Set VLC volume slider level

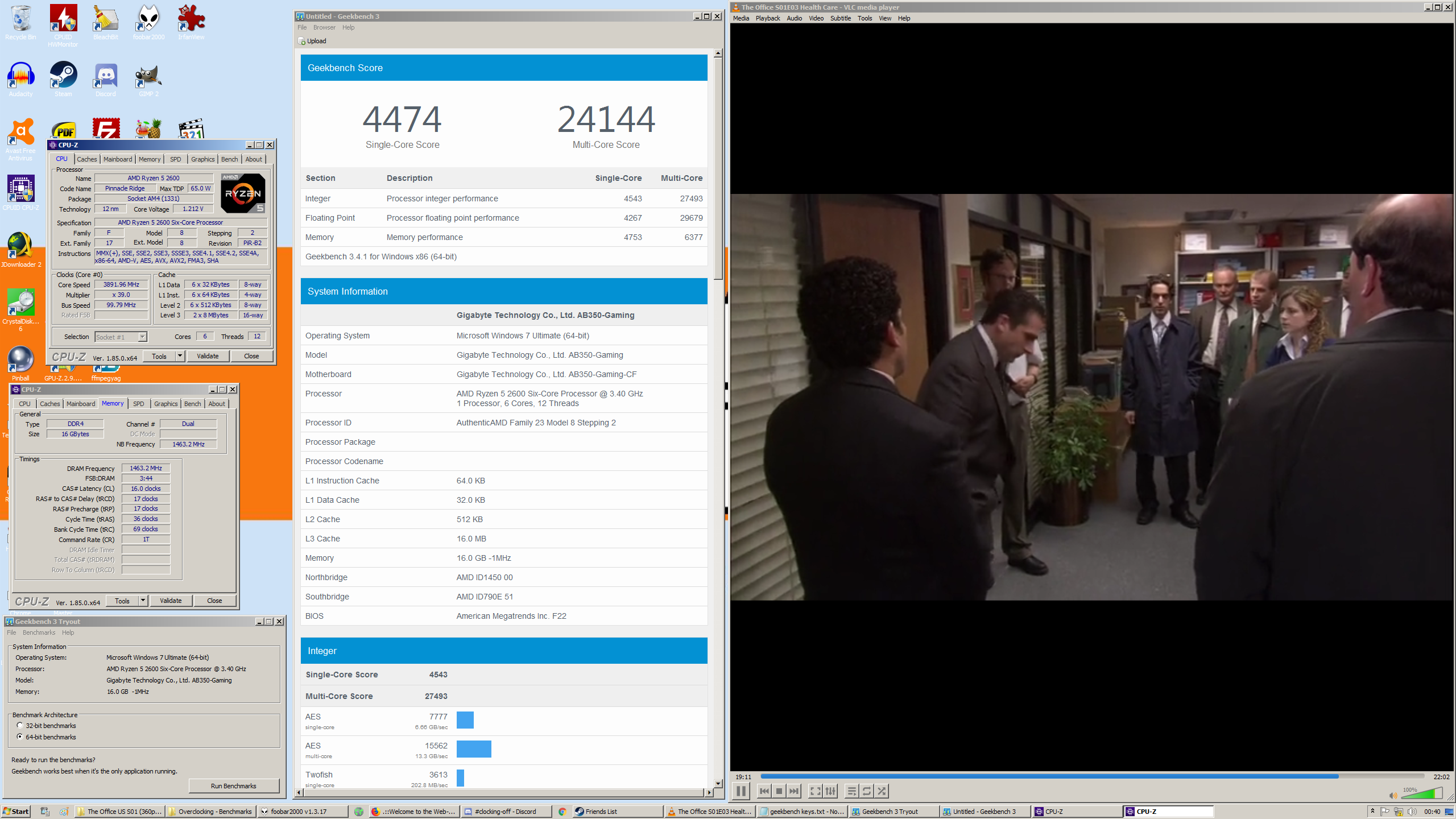click(x=1422, y=793)
